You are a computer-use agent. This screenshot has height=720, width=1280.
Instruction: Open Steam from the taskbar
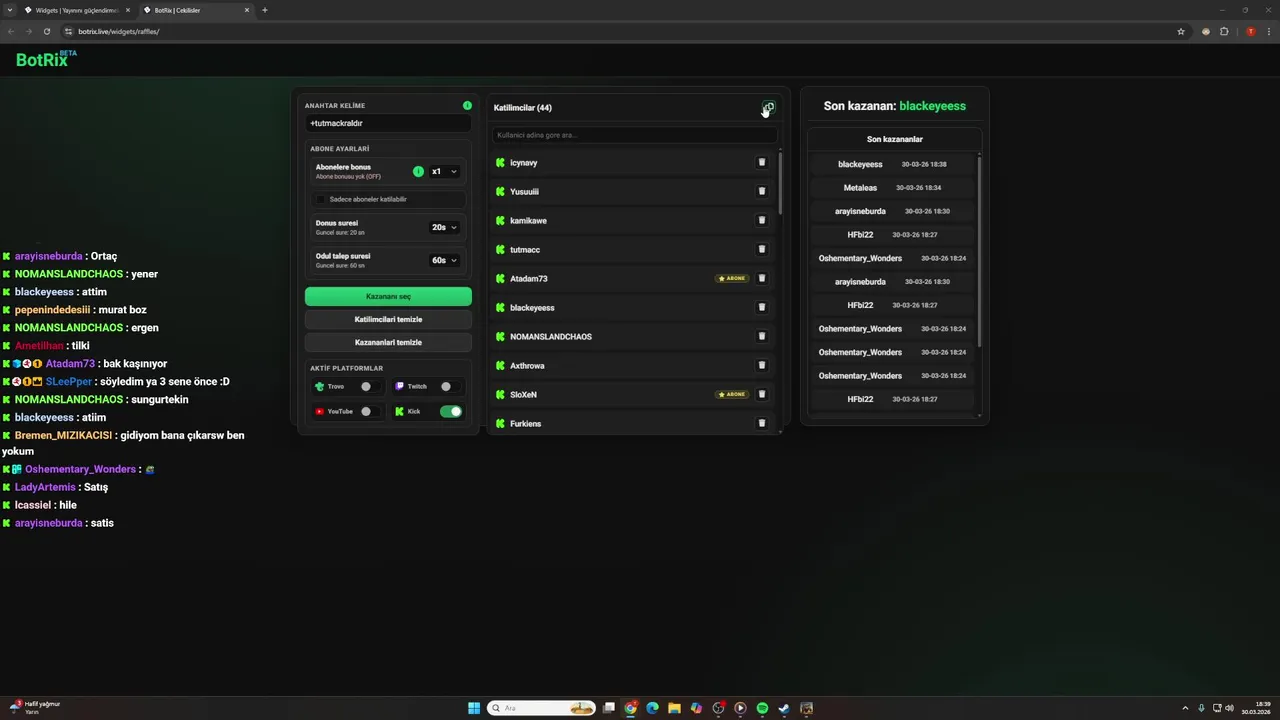point(784,708)
